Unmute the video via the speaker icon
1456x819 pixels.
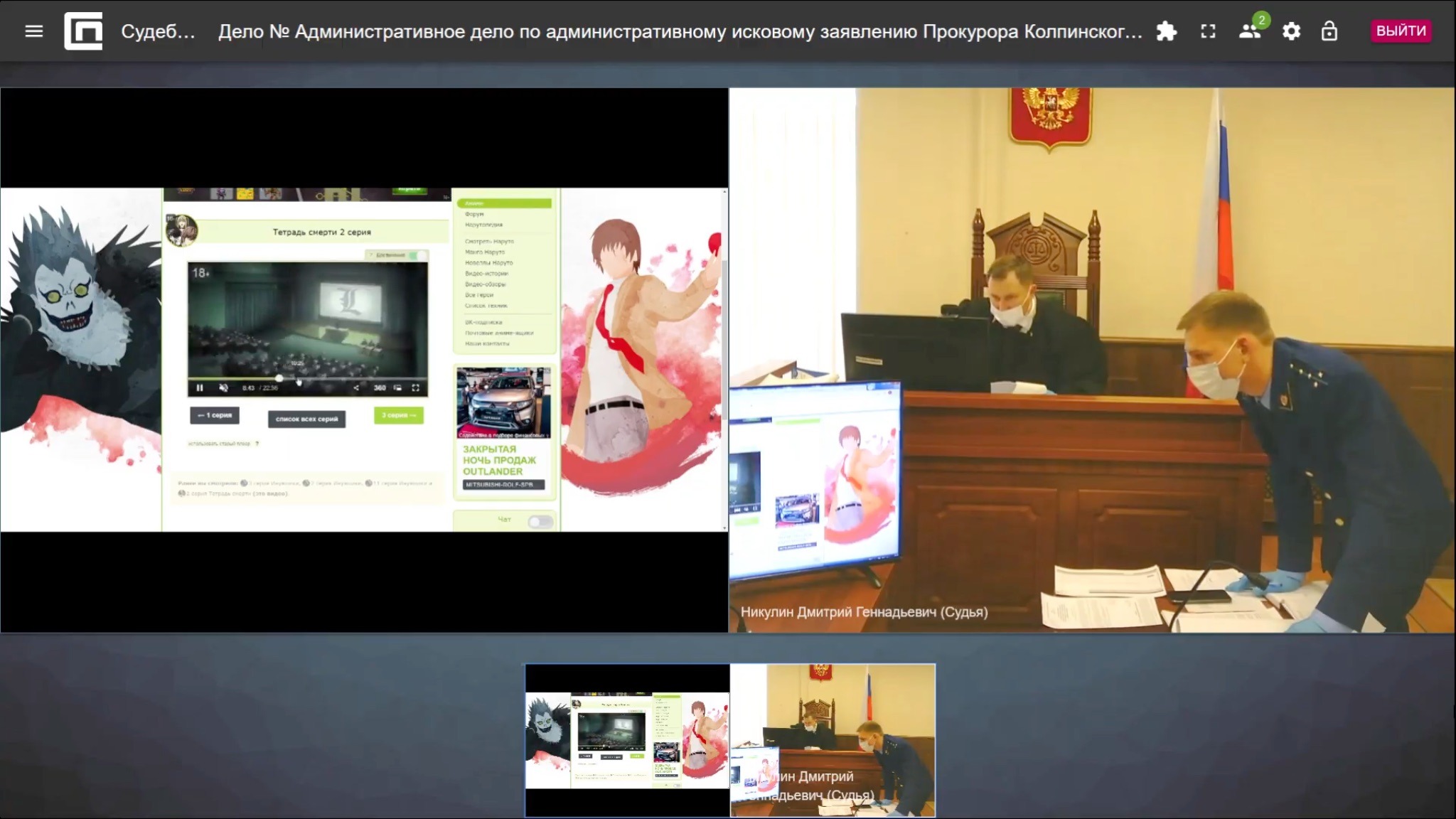[x=223, y=387]
